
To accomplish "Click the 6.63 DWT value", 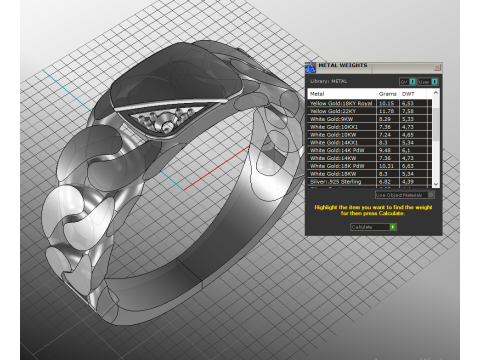I will coord(408,166).
